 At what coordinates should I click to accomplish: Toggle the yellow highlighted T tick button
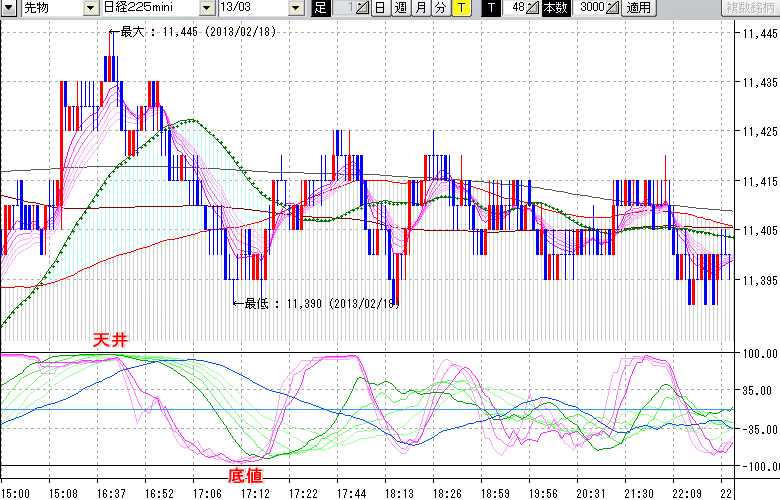pyautogui.click(x=460, y=8)
